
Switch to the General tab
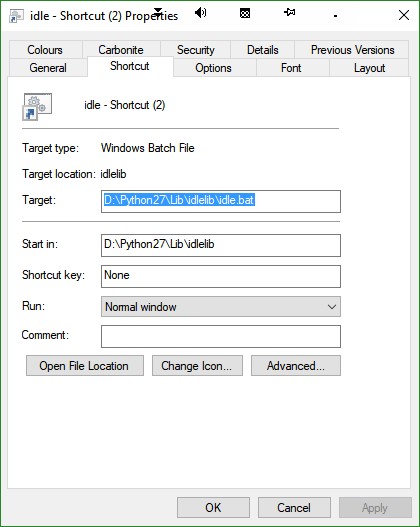click(x=48, y=68)
